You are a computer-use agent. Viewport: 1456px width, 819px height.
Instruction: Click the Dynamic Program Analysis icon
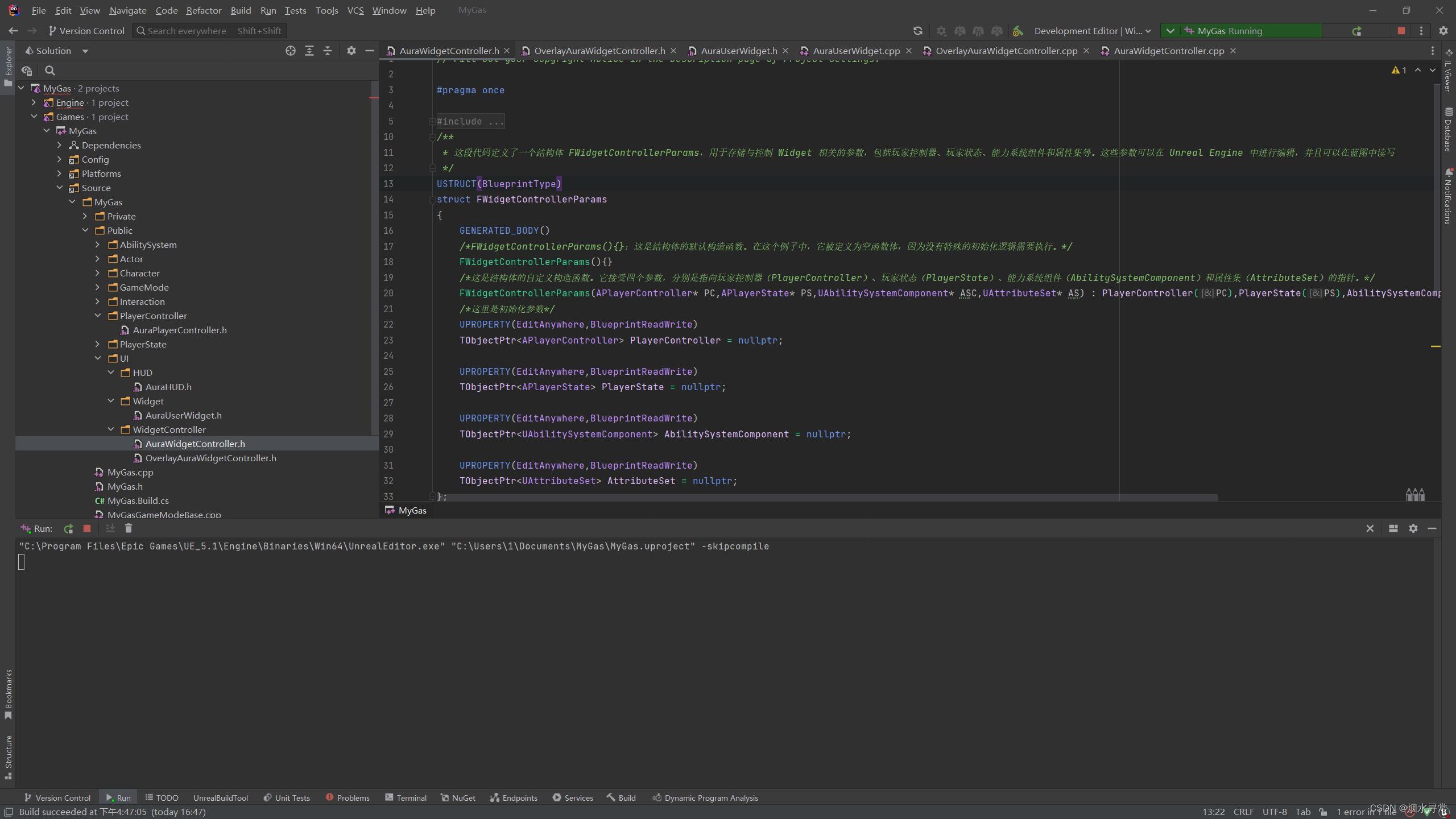[x=656, y=797]
